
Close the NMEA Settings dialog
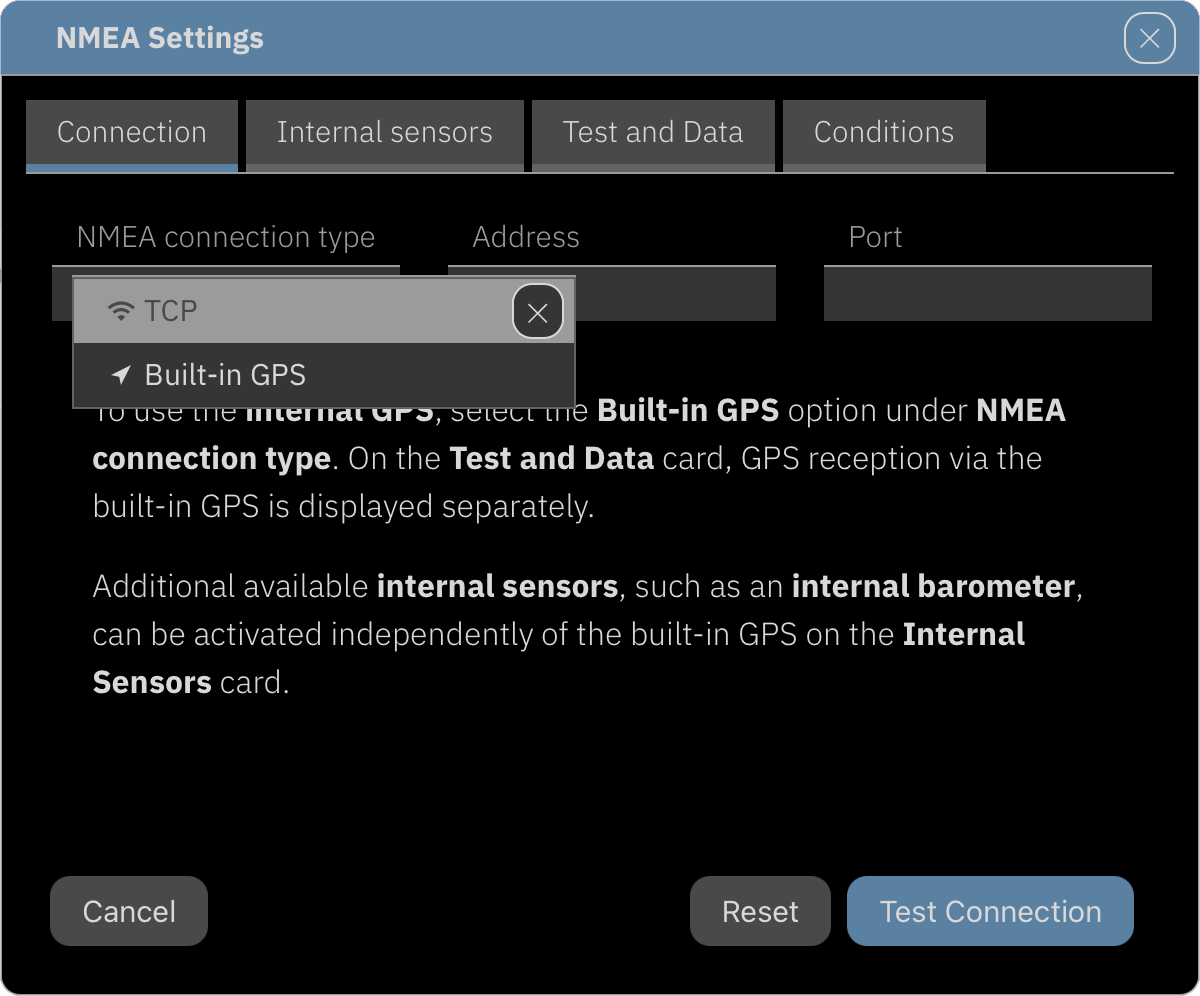[1149, 38]
